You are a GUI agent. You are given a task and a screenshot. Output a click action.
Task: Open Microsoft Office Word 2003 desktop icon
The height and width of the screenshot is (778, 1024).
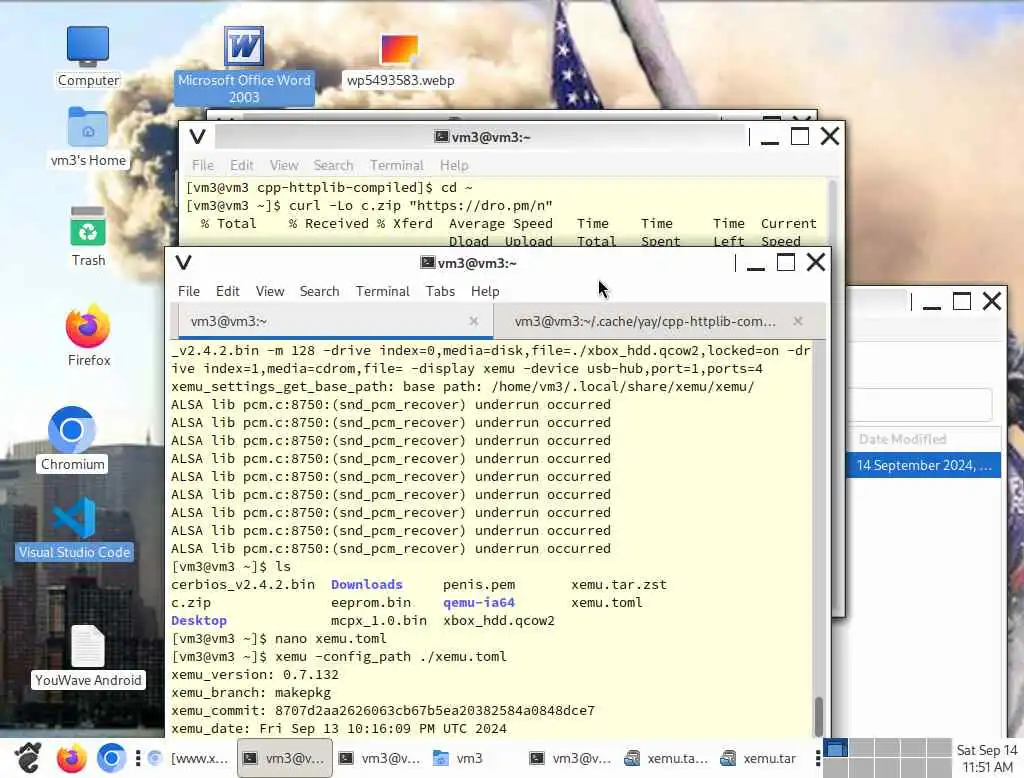244,65
